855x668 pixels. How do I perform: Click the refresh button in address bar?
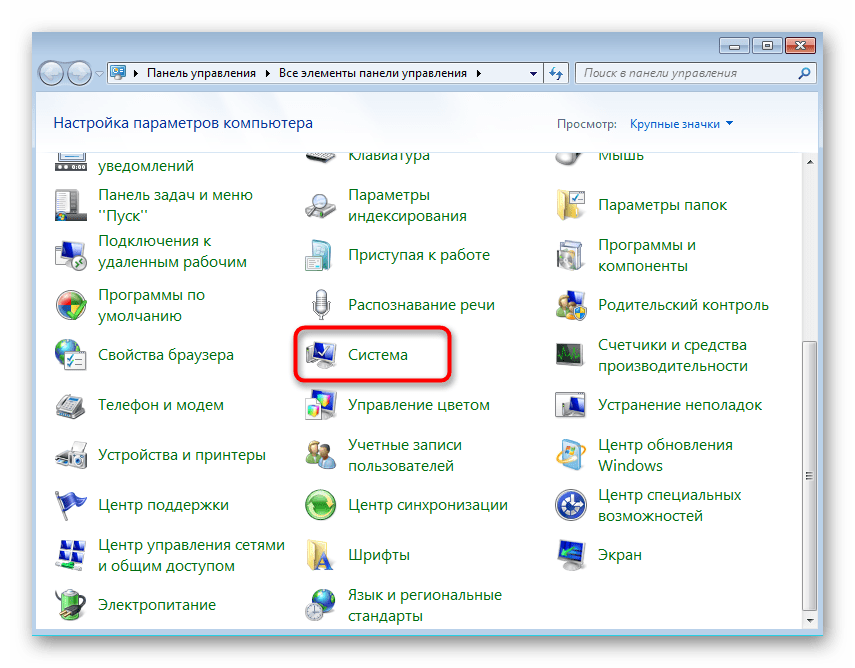[x=556, y=73]
